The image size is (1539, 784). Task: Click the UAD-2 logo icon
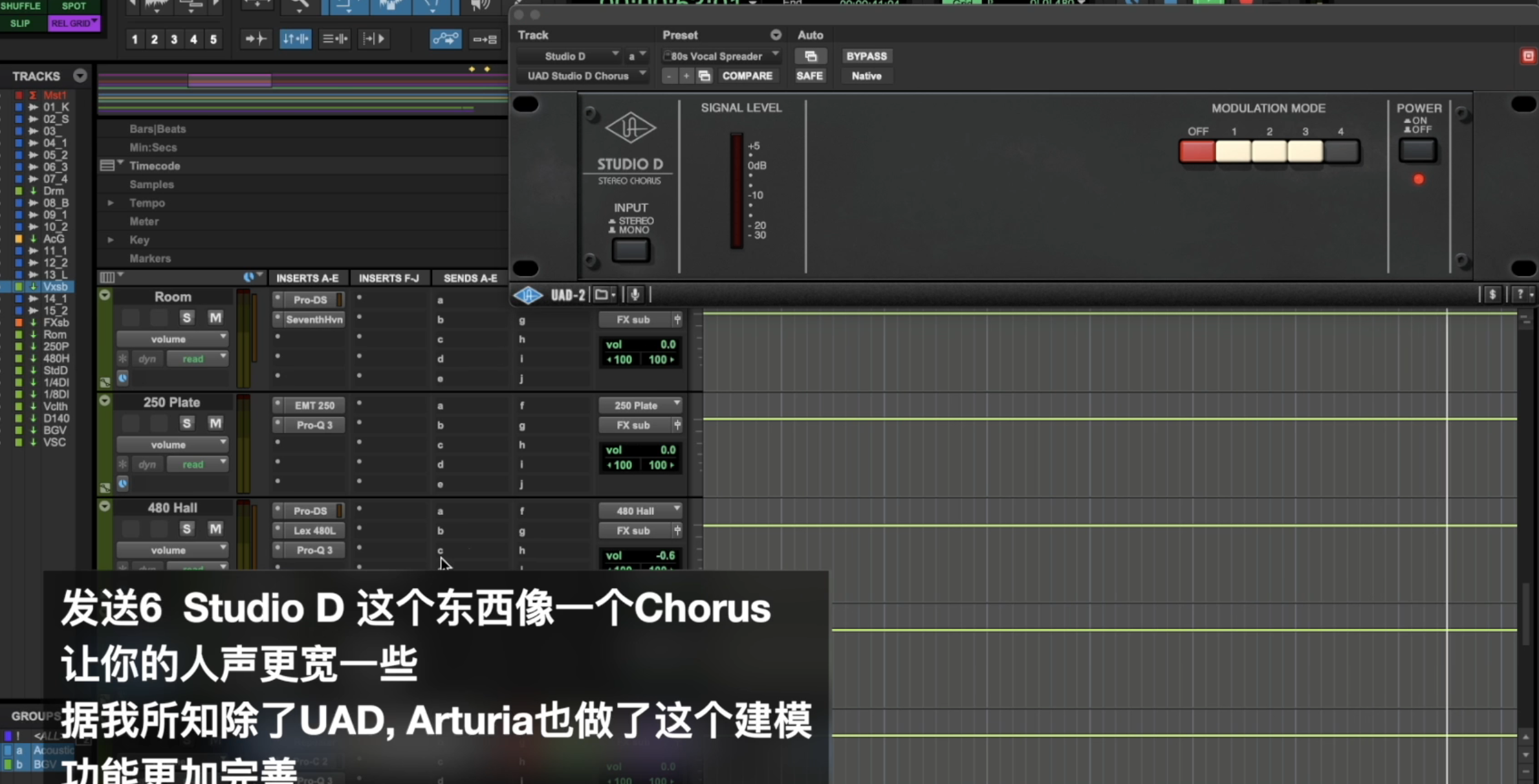click(529, 295)
